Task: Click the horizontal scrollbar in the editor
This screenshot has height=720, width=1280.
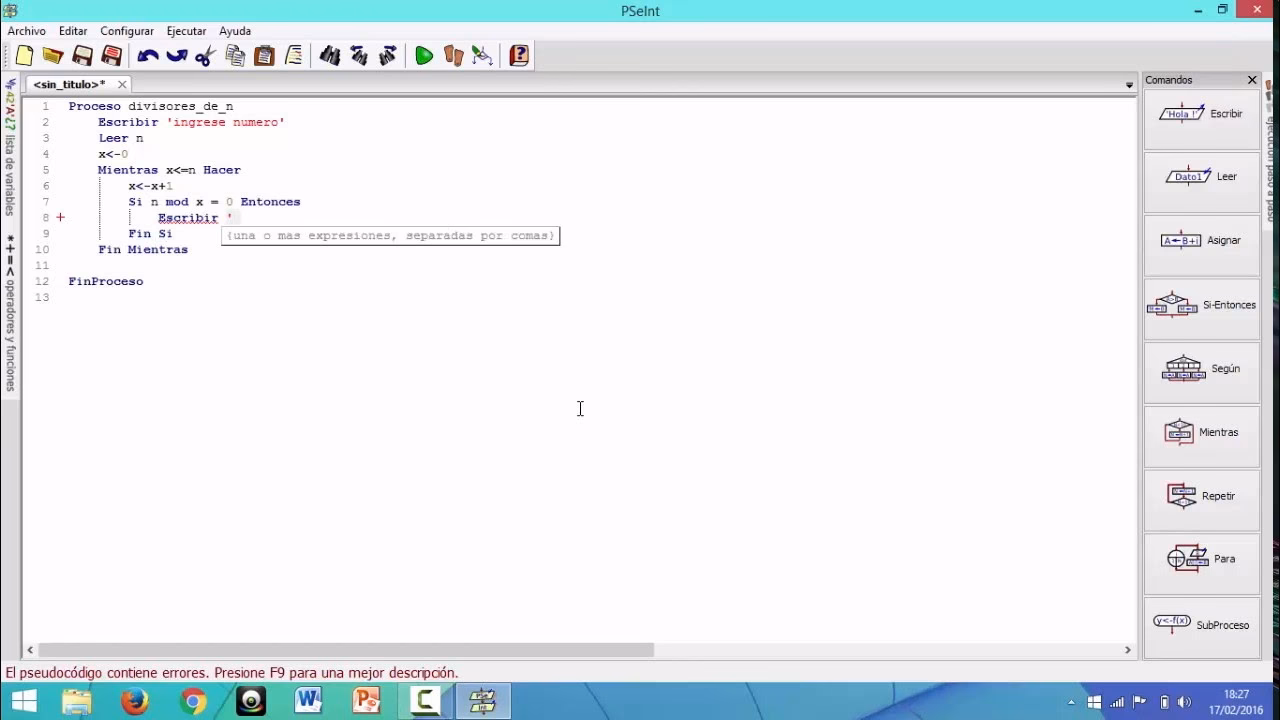Action: click(345, 650)
